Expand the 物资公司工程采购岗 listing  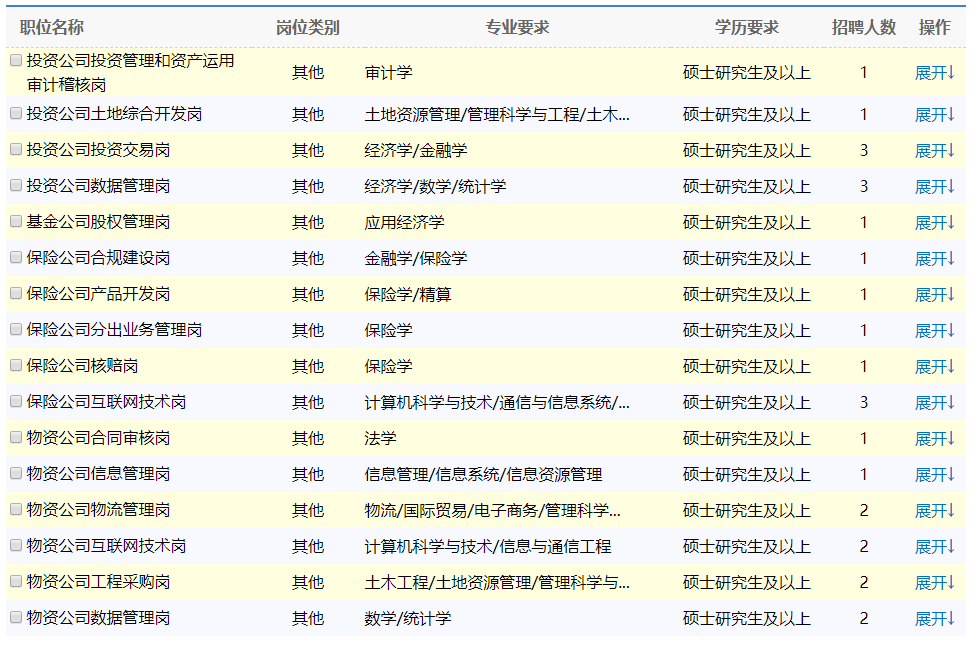point(933,580)
